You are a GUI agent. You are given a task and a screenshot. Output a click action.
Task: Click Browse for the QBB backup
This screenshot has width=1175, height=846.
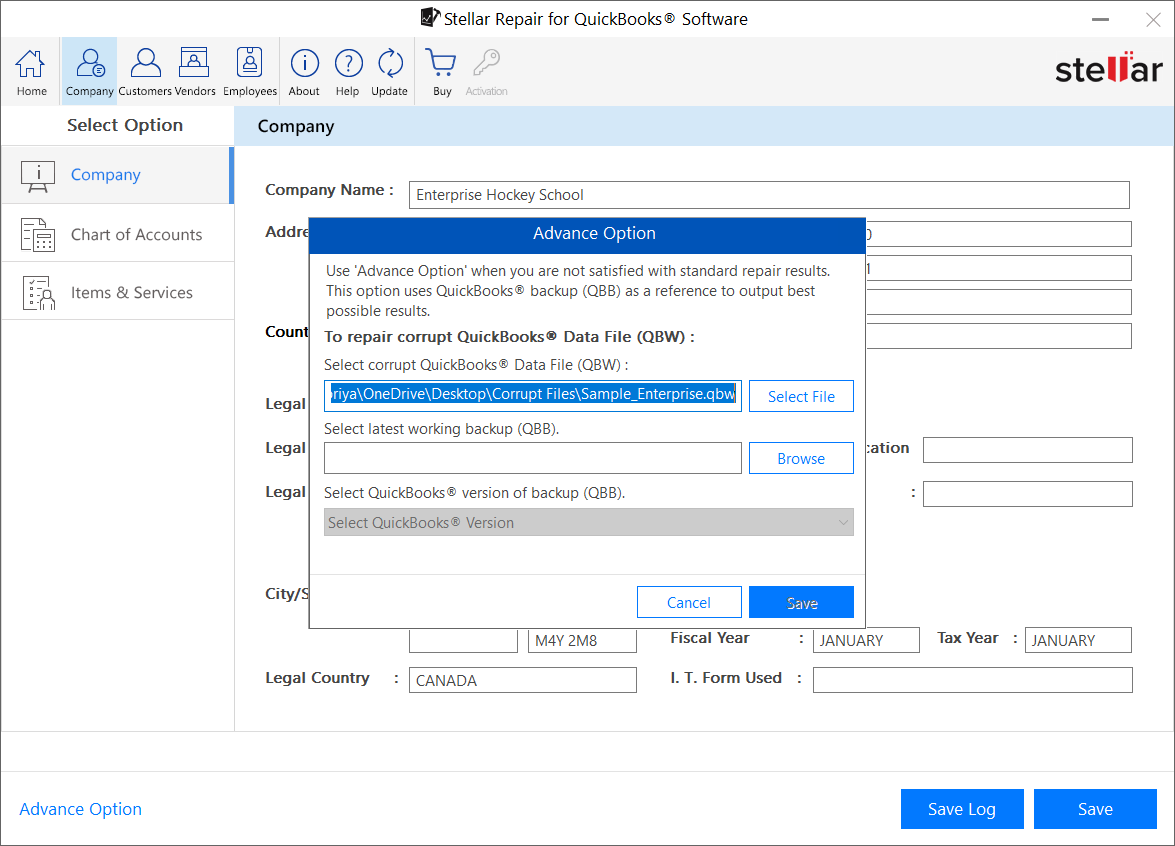point(801,459)
